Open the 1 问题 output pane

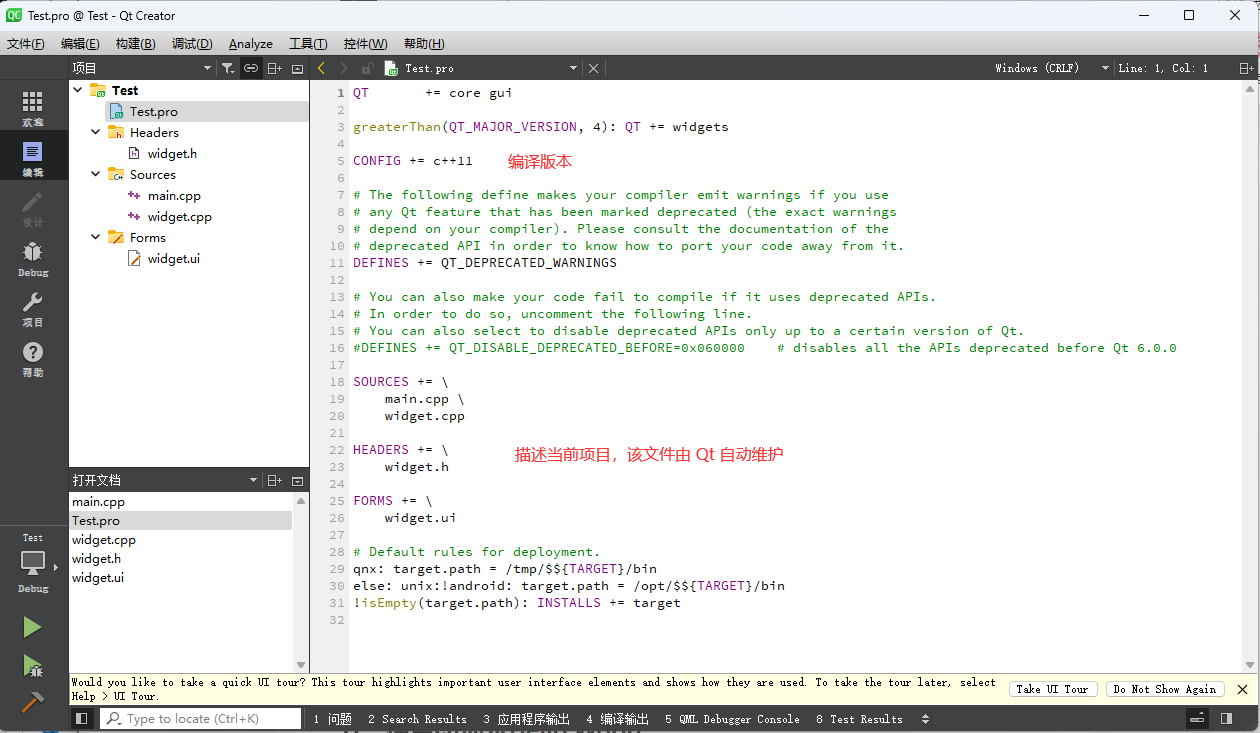(x=333, y=719)
